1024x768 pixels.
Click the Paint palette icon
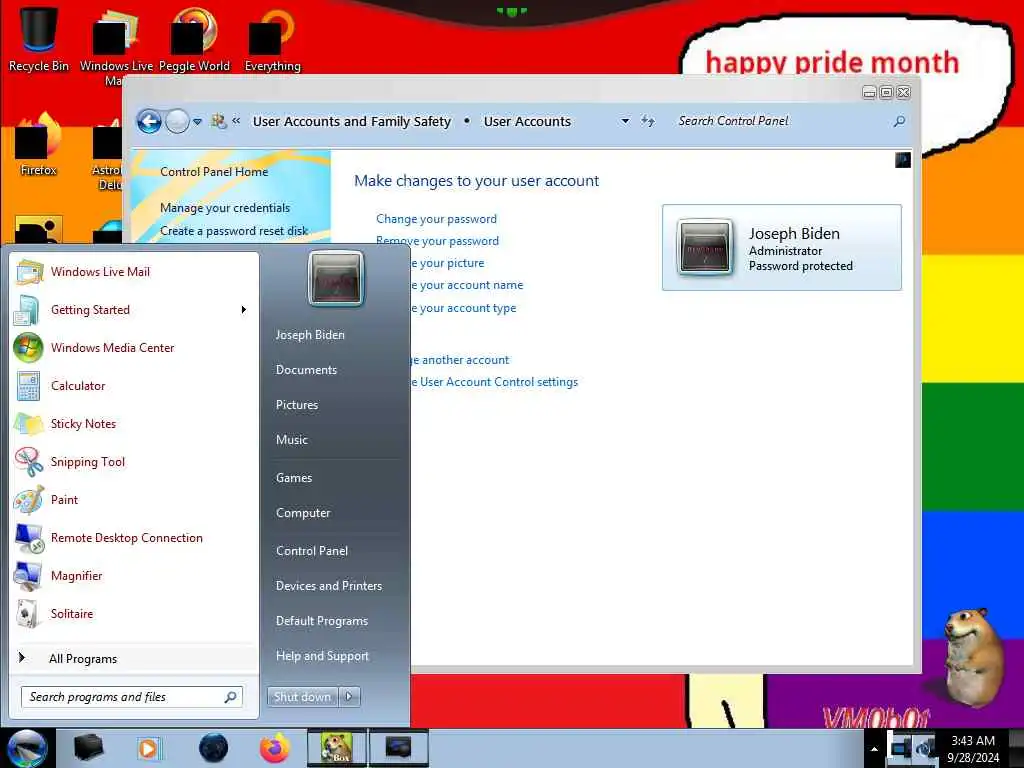pos(29,500)
